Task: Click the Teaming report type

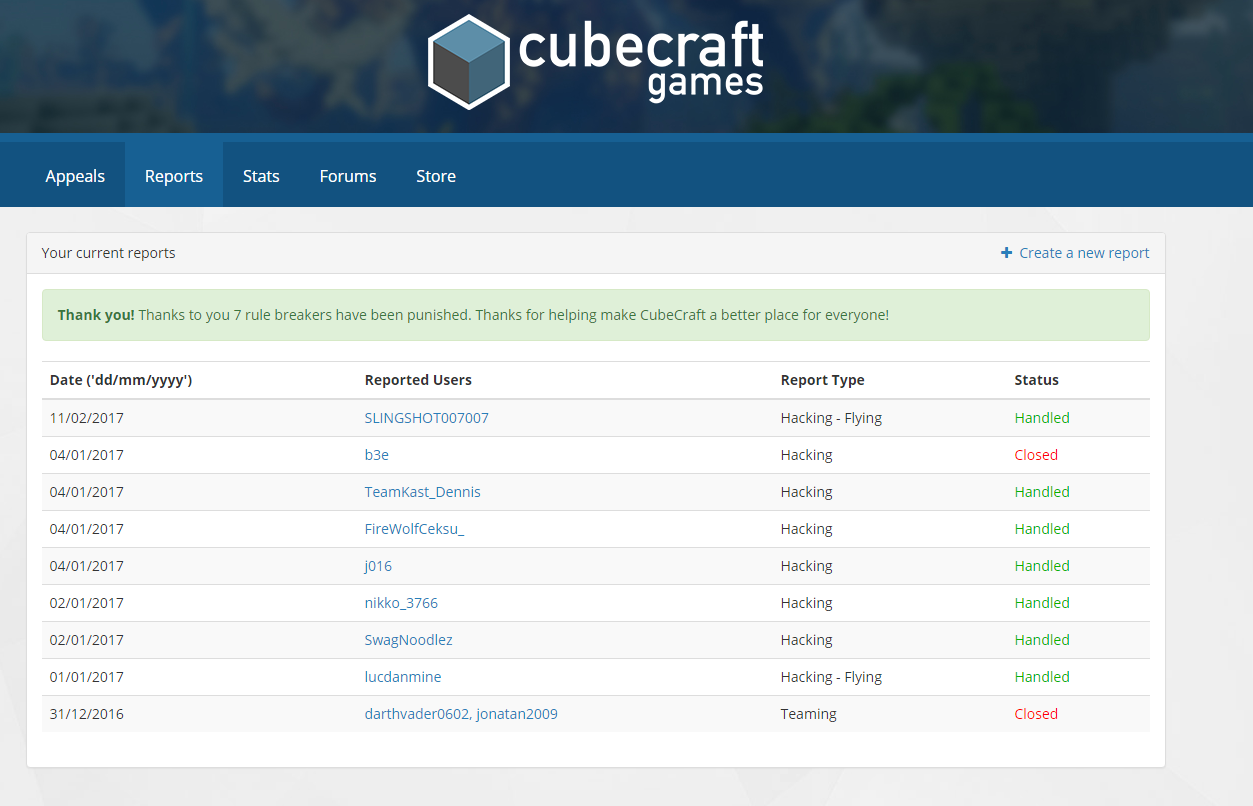Action: pos(809,714)
